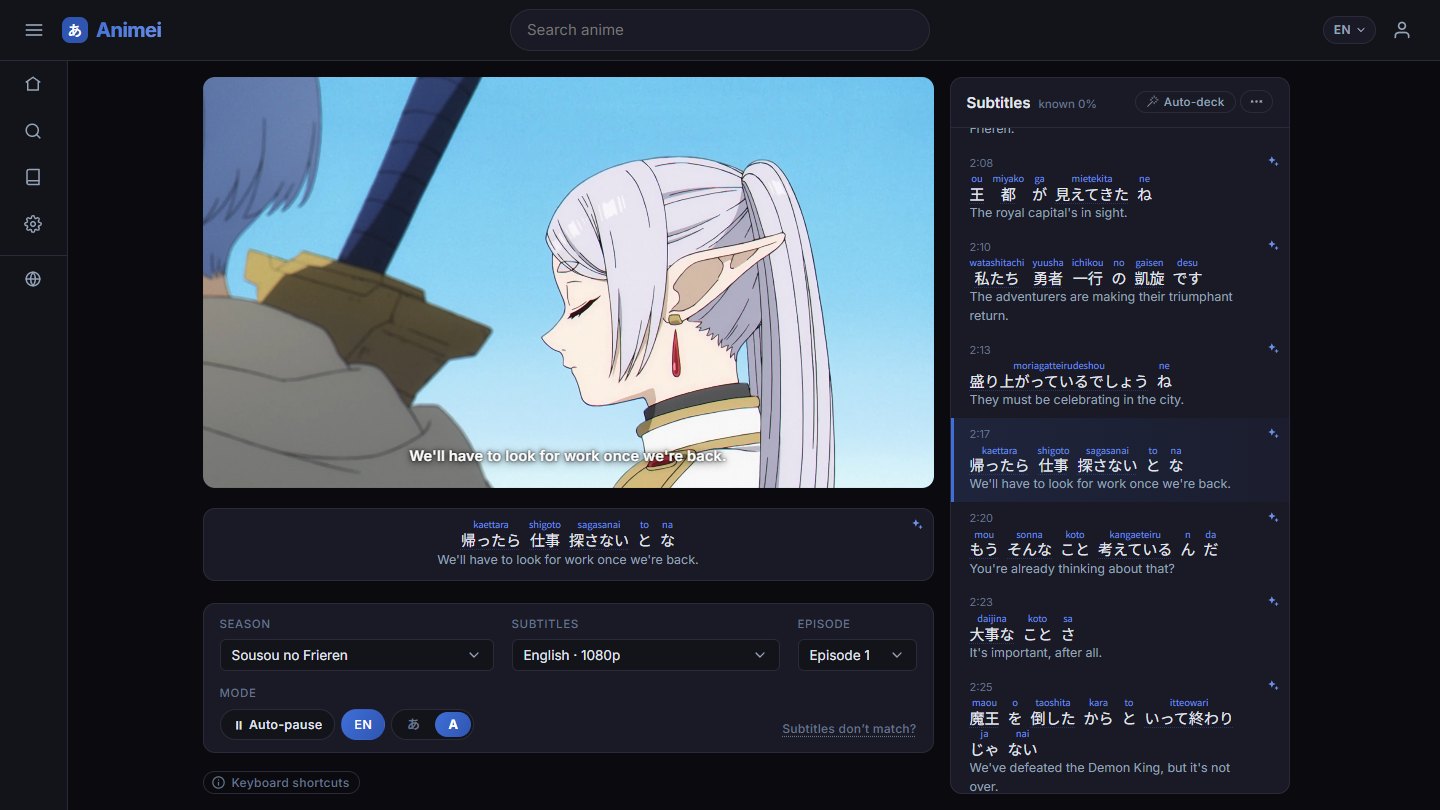Open Keyboard shortcuts
Viewport: 1440px width, 810px height.
[281, 782]
